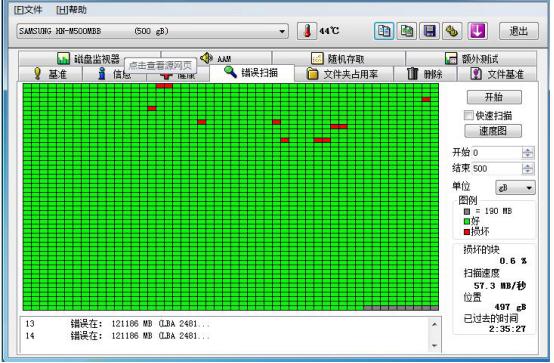Switch to the 基准 tab

click(x=50, y=74)
